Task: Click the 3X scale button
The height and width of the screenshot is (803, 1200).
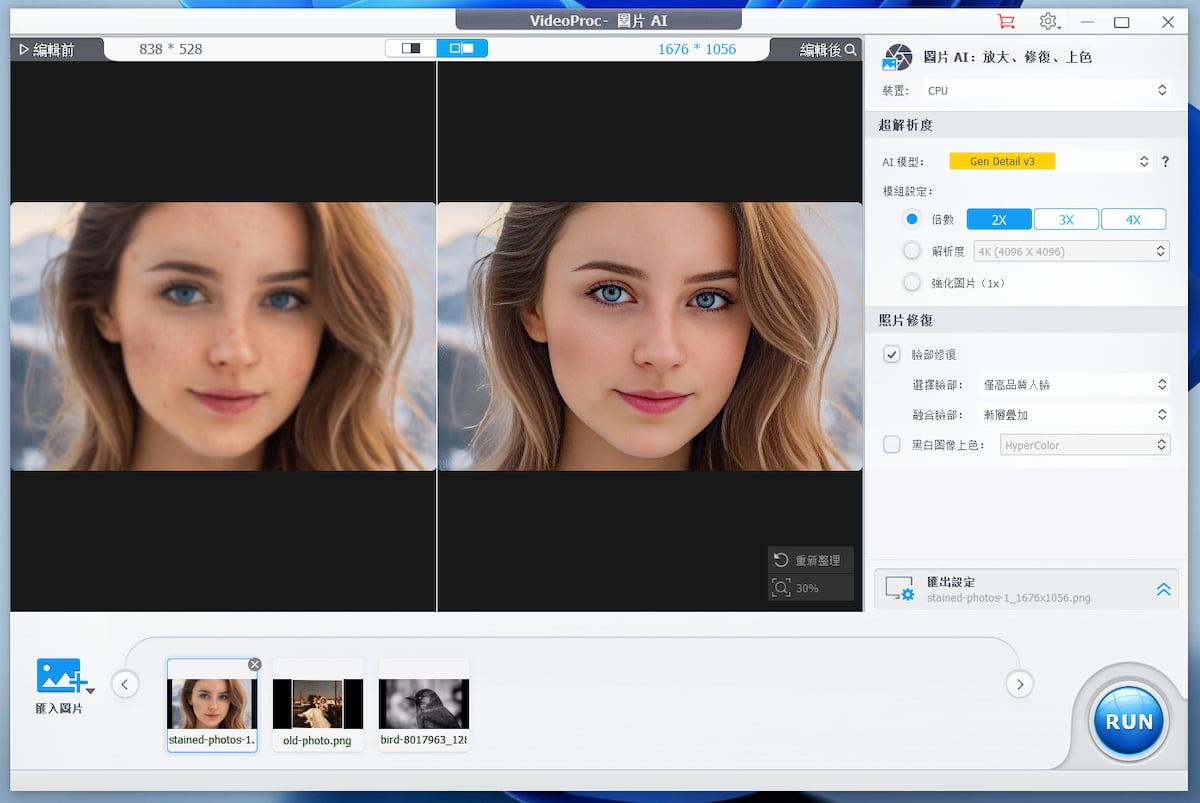Action: 1066,218
